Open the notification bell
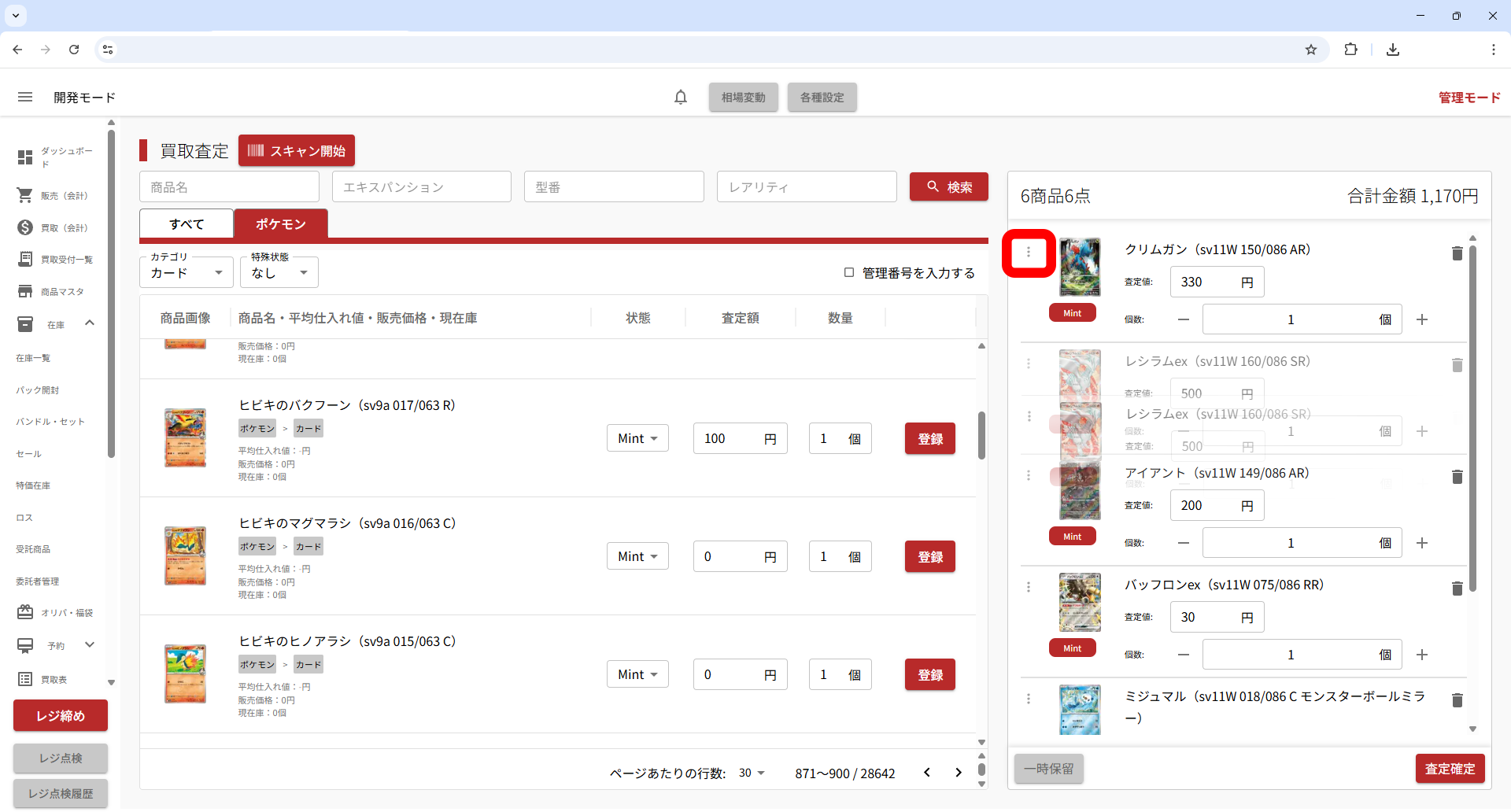Viewport: 1511px width, 812px height. [681, 98]
